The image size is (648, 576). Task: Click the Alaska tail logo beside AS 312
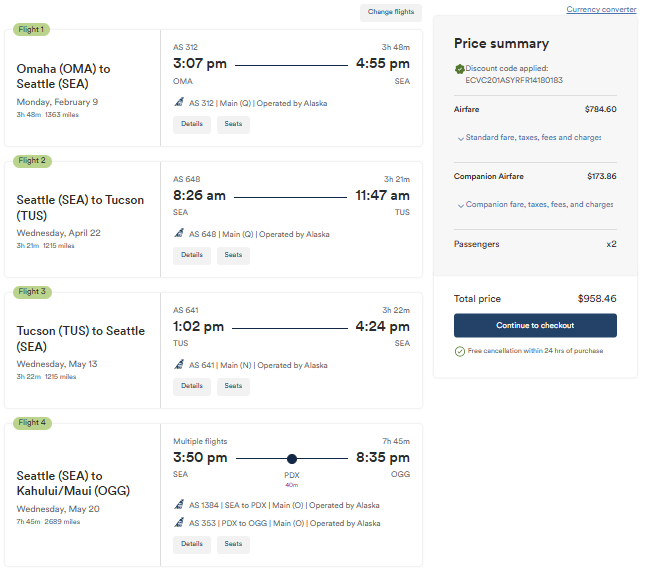click(180, 103)
